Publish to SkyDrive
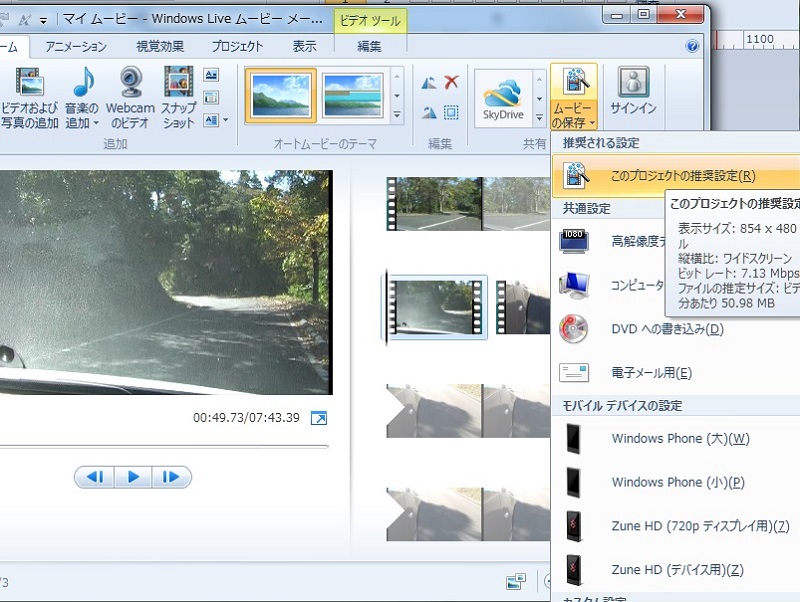Image resolution: width=800 pixels, height=602 pixels. point(503,98)
